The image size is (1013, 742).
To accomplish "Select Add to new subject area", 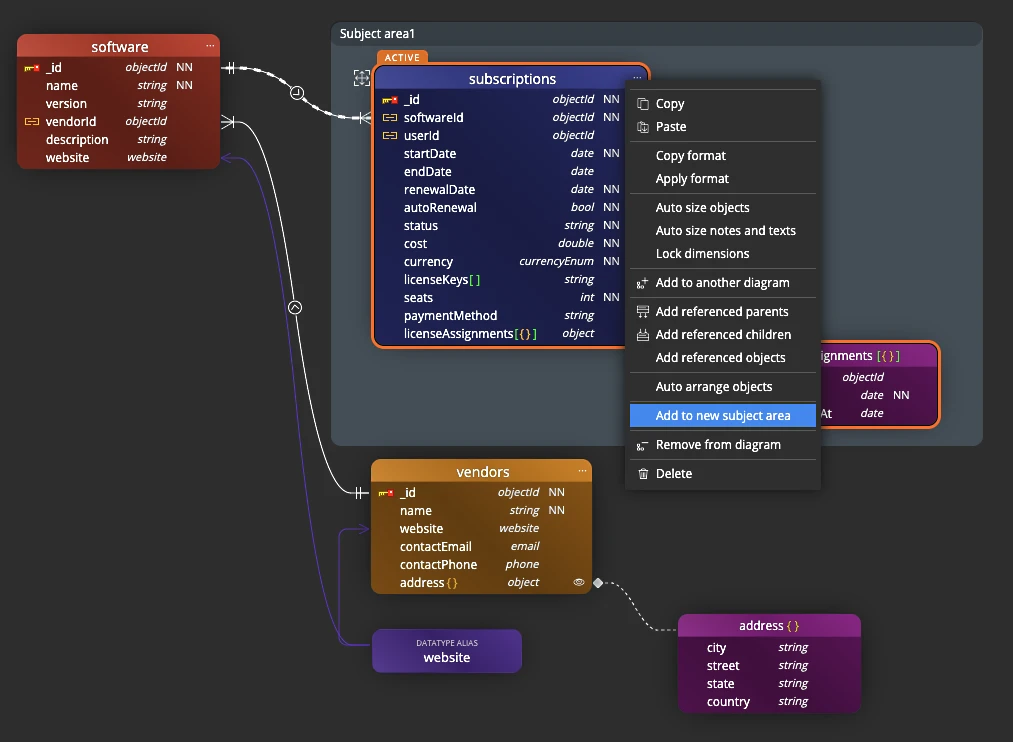I will pos(722,416).
